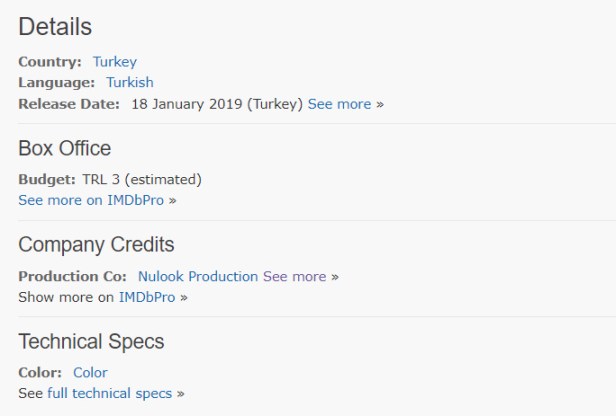Click the bold Budget label

pyautogui.click(x=46, y=180)
